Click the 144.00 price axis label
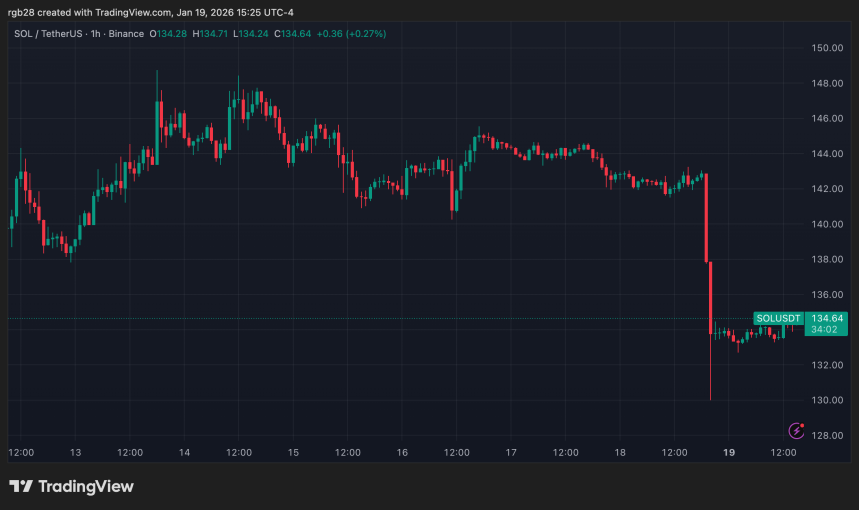Screen dimensions: 859x510 coord(826,154)
